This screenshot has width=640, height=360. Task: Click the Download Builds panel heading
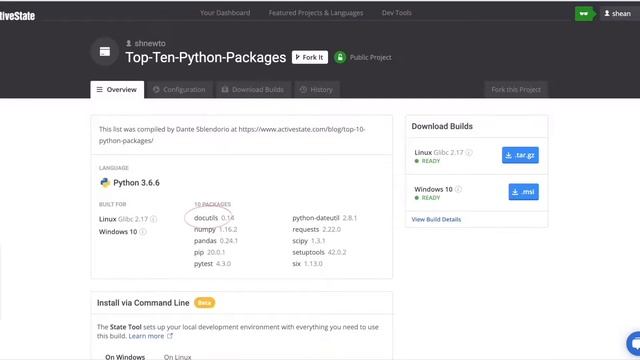pos(442,127)
